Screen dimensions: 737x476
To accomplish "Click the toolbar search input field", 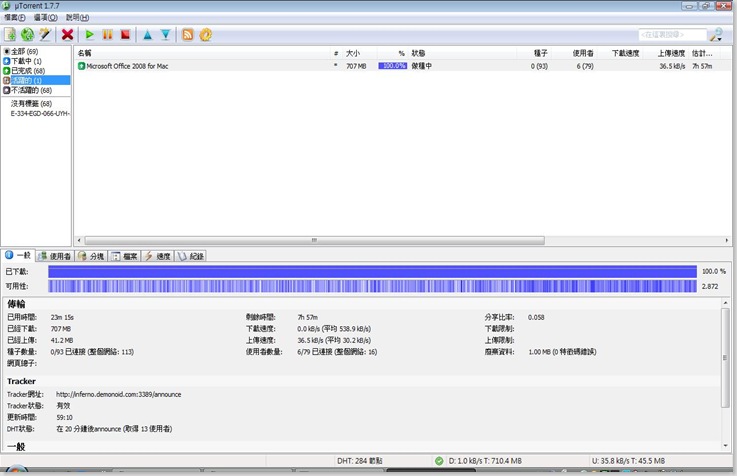I will 673,34.
